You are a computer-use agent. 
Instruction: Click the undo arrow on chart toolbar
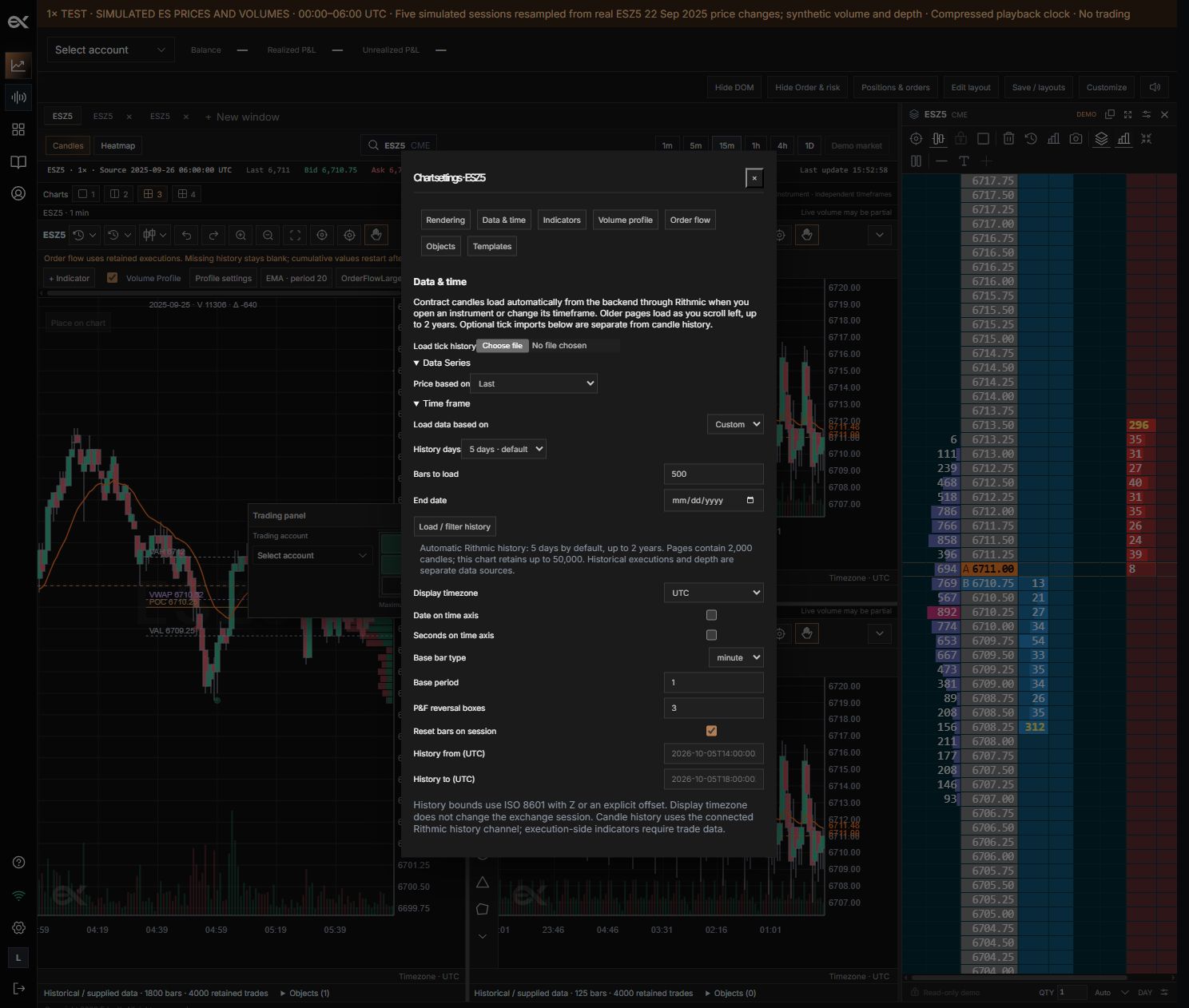point(186,235)
